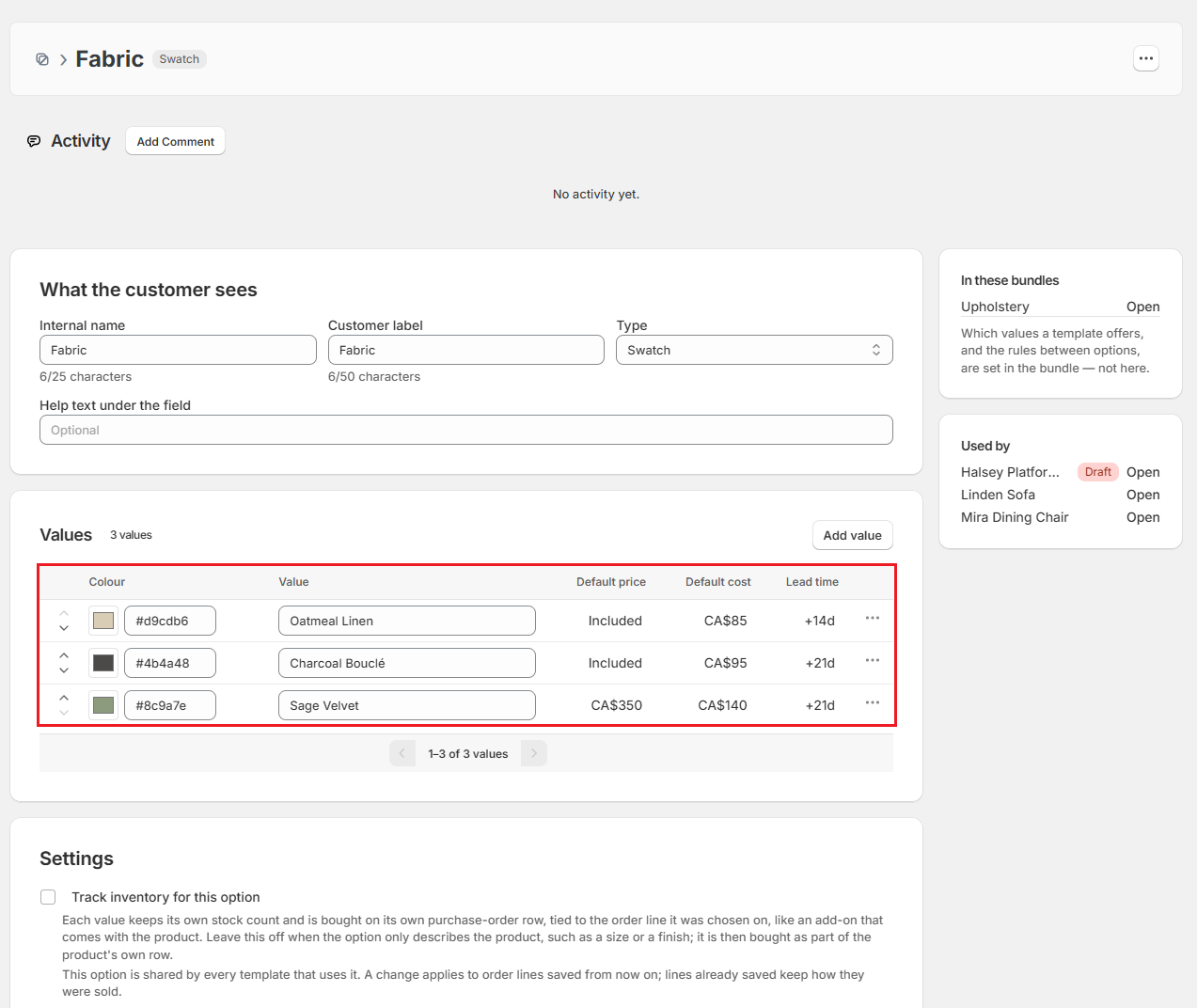
Task: Focus the Internal name field
Action: point(178,350)
